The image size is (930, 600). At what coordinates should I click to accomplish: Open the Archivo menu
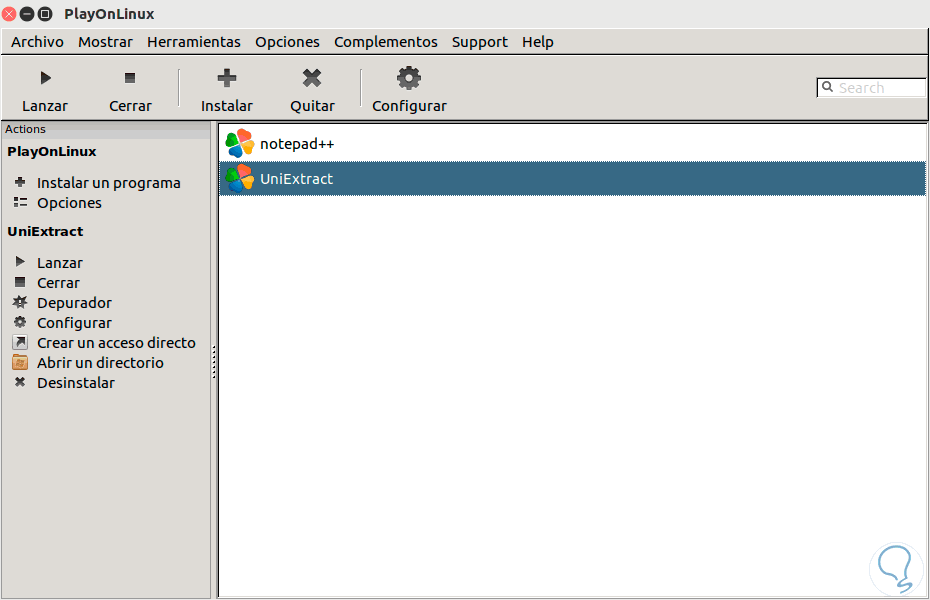[x=37, y=42]
